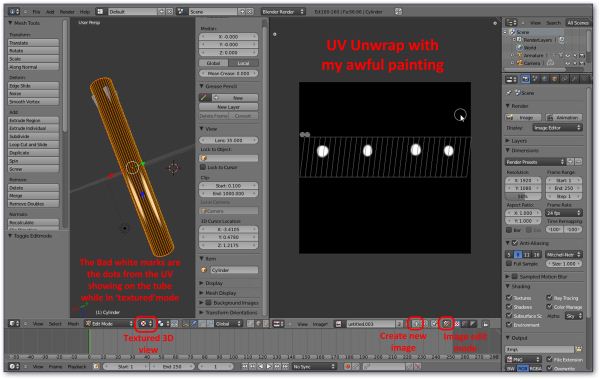Select Armature in the outliner
The image size is (600, 379).
pos(533,56)
